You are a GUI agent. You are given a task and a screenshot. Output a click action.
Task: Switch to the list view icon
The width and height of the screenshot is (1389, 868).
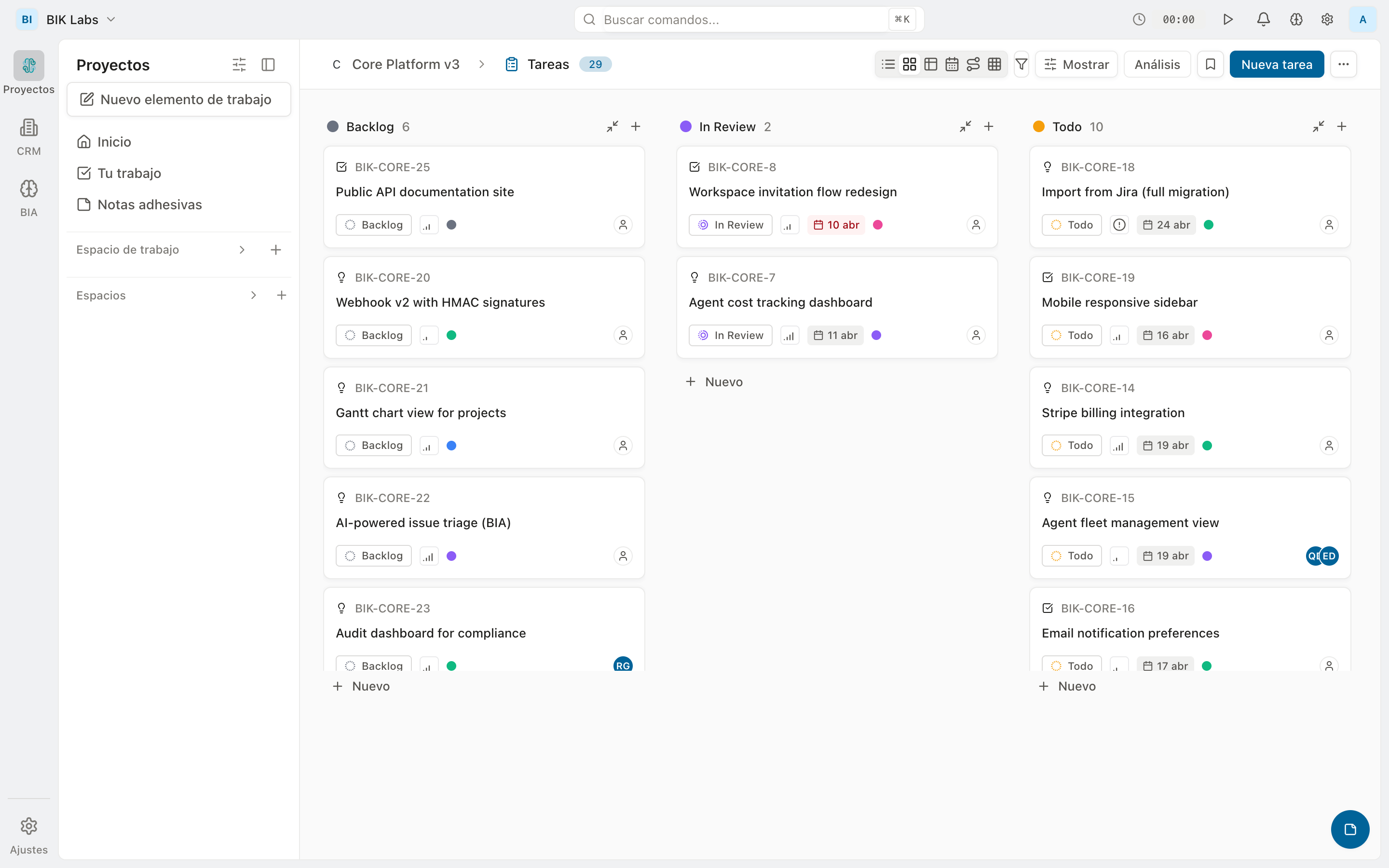pyautogui.click(x=888, y=64)
